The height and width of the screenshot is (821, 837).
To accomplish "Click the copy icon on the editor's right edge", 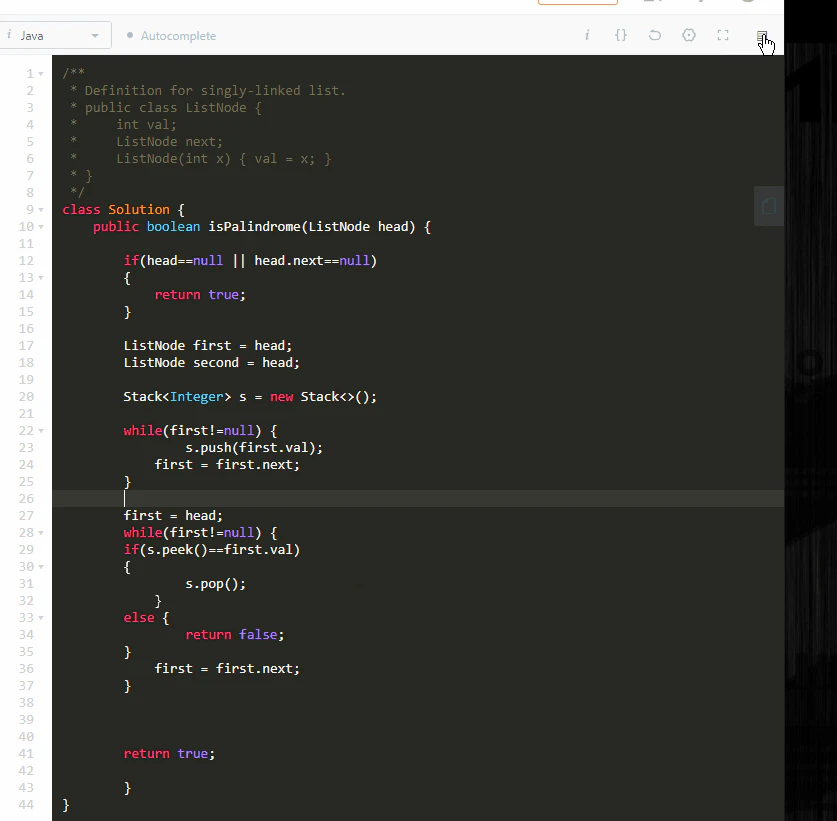I will [768, 206].
